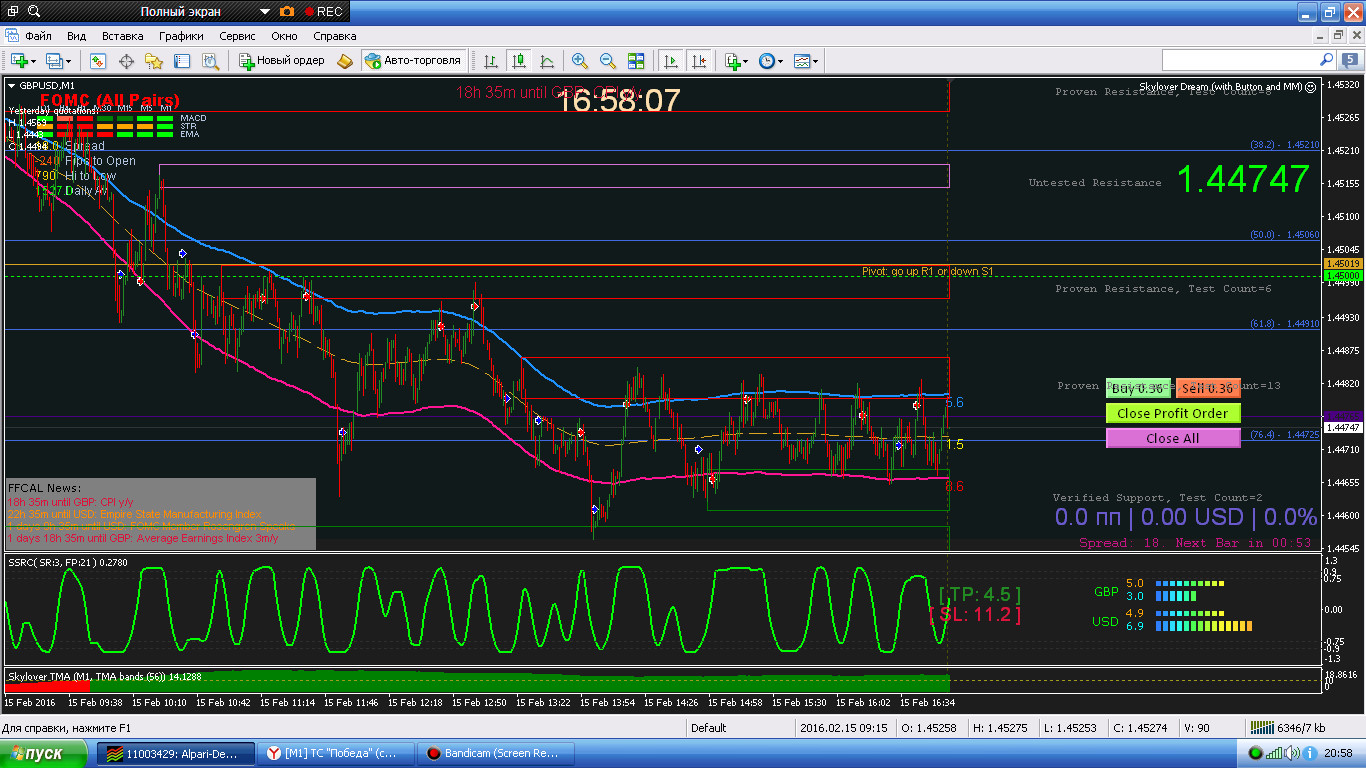Click the zoom out magnifier icon
Screen dimensions: 1366x768
(x=607, y=61)
